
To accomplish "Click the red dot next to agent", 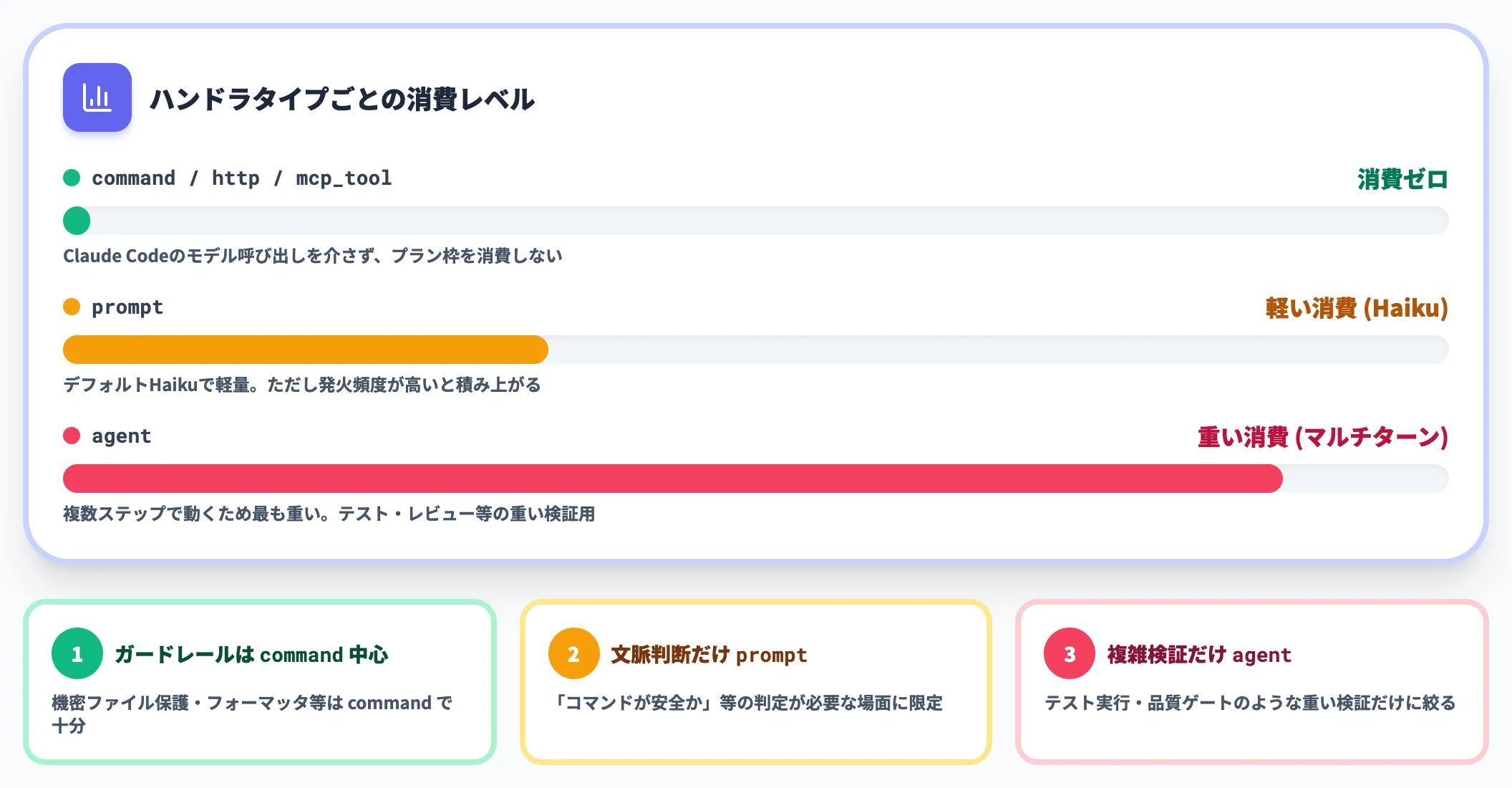I will point(72,436).
